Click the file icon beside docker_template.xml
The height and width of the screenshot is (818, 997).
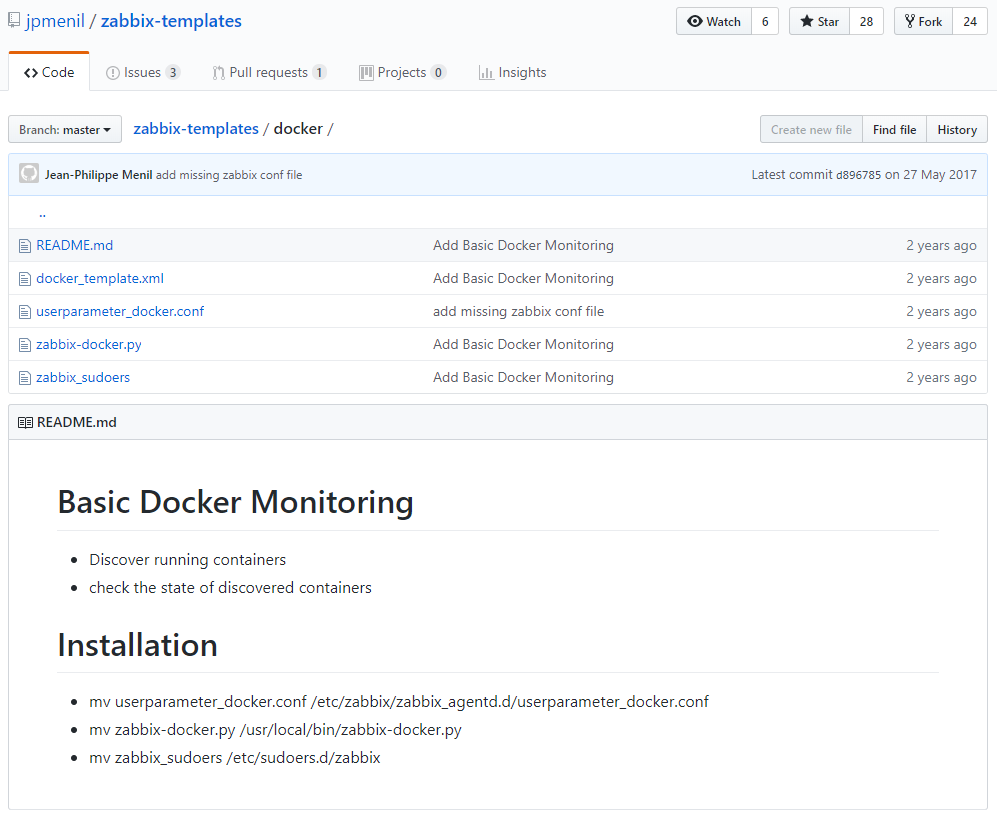[x=26, y=279]
